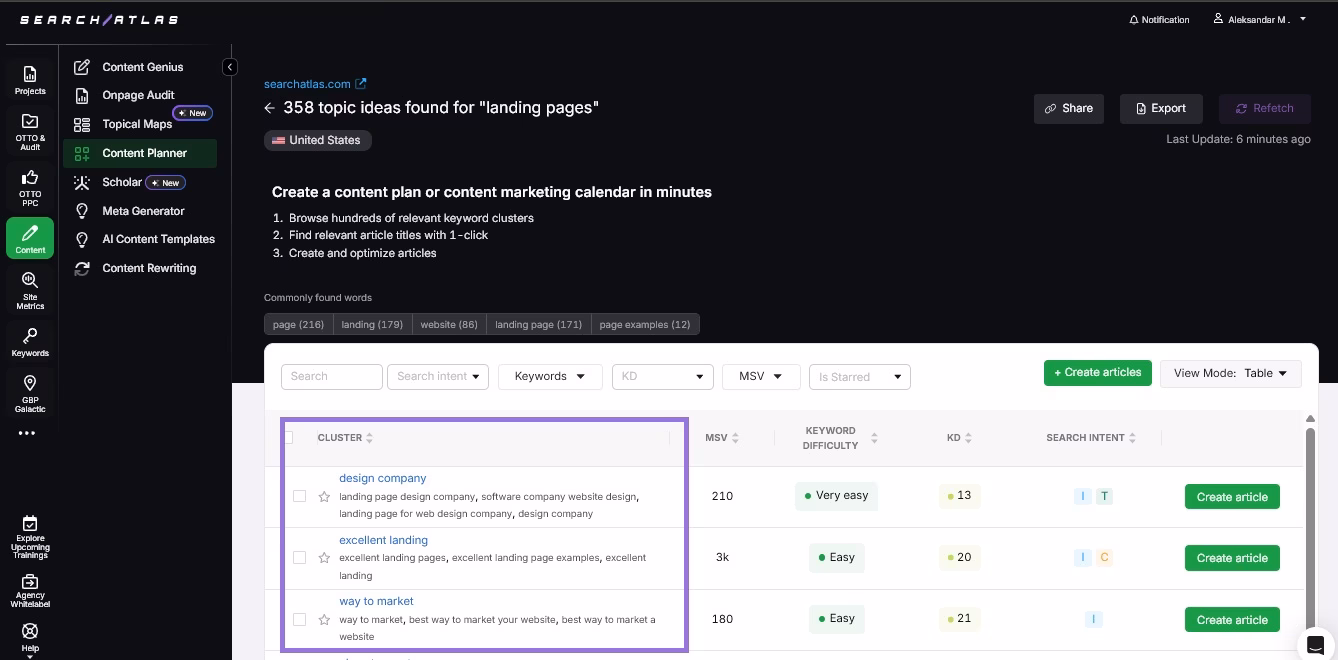The image size is (1338, 660).
Task: Open the Projects icon in sidebar
Action: point(30,79)
